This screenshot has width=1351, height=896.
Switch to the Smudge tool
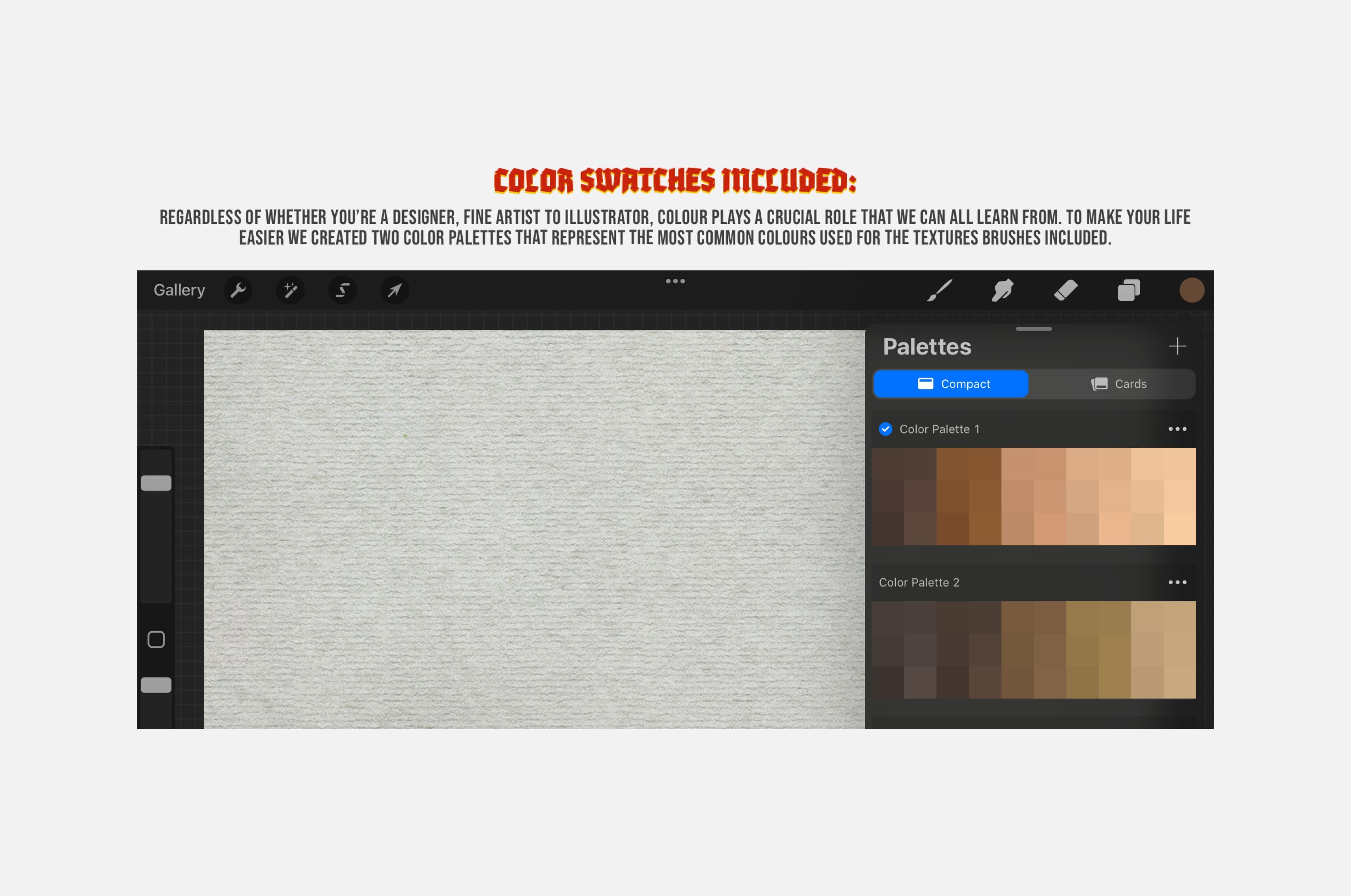pyautogui.click(x=1004, y=290)
